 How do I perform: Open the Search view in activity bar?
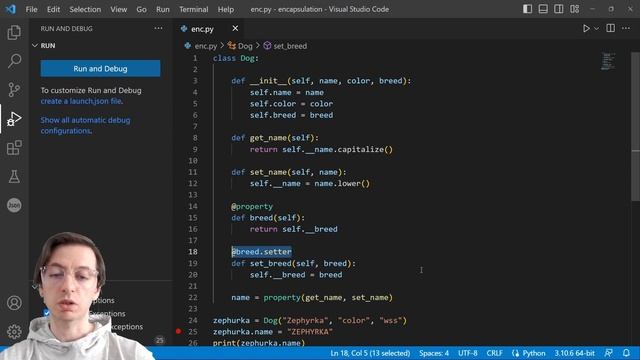click(x=14, y=61)
